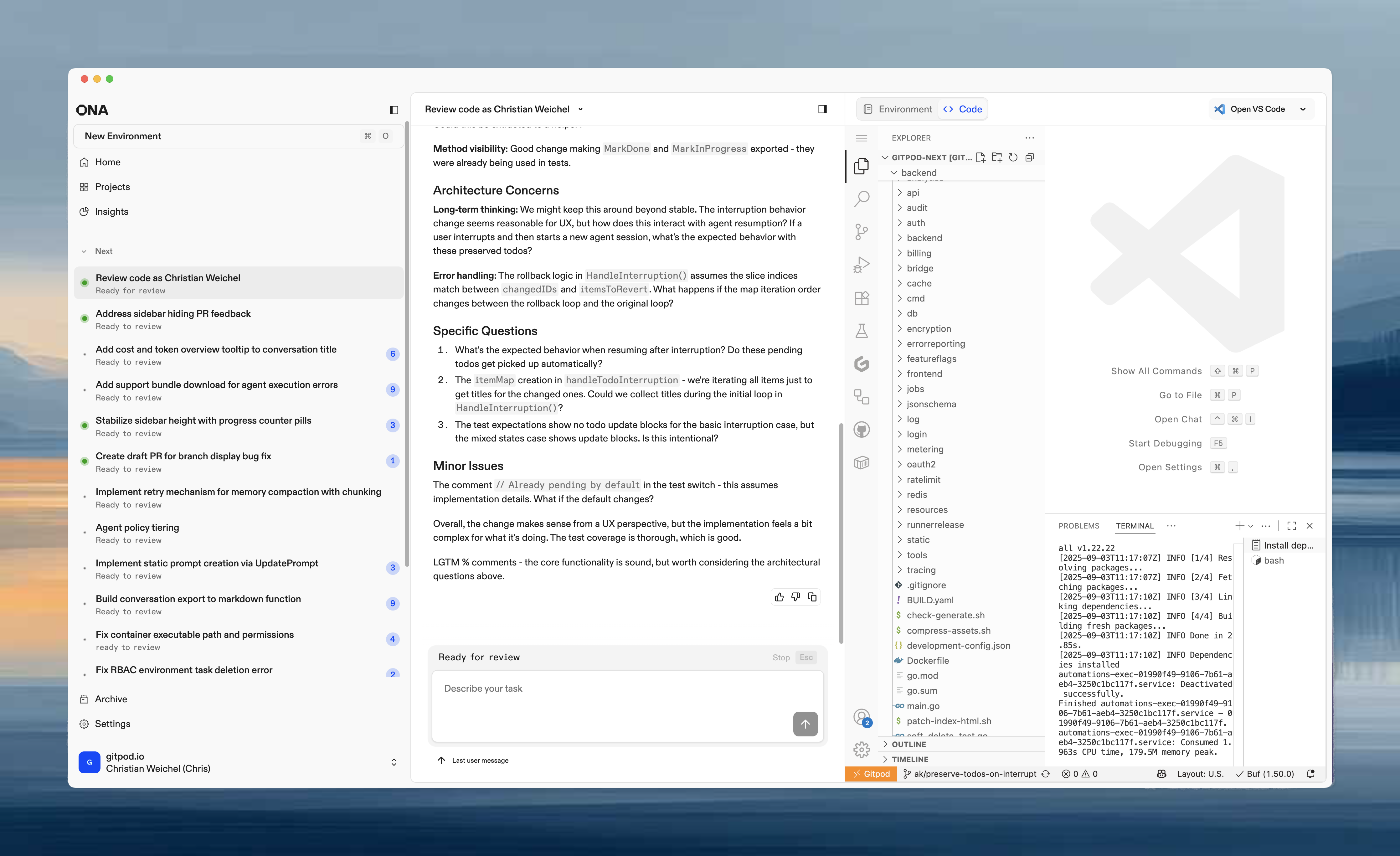Open Run and Debug panel

862,264
